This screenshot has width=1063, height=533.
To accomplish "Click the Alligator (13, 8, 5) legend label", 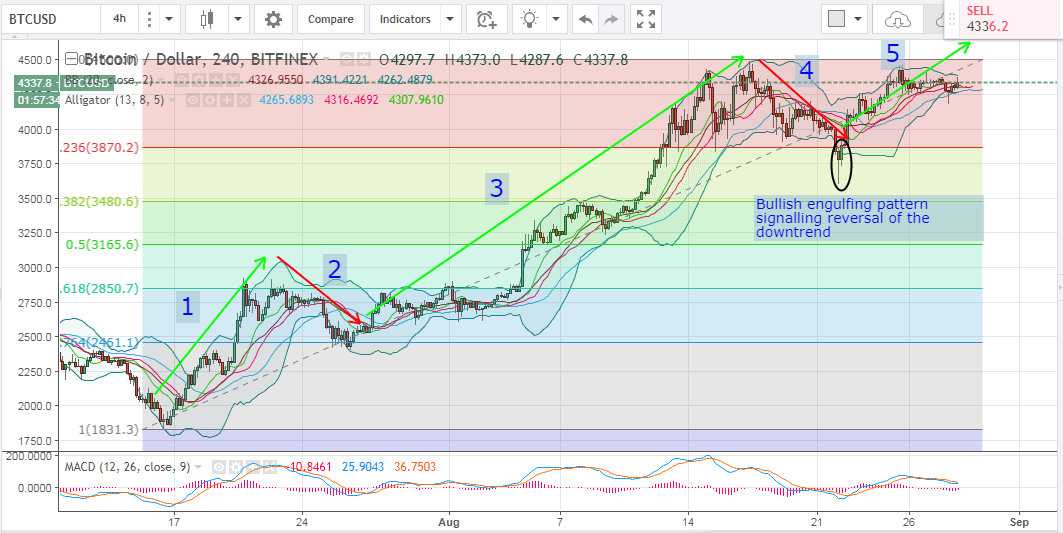I will pyautogui.click(x=114, y=100).
